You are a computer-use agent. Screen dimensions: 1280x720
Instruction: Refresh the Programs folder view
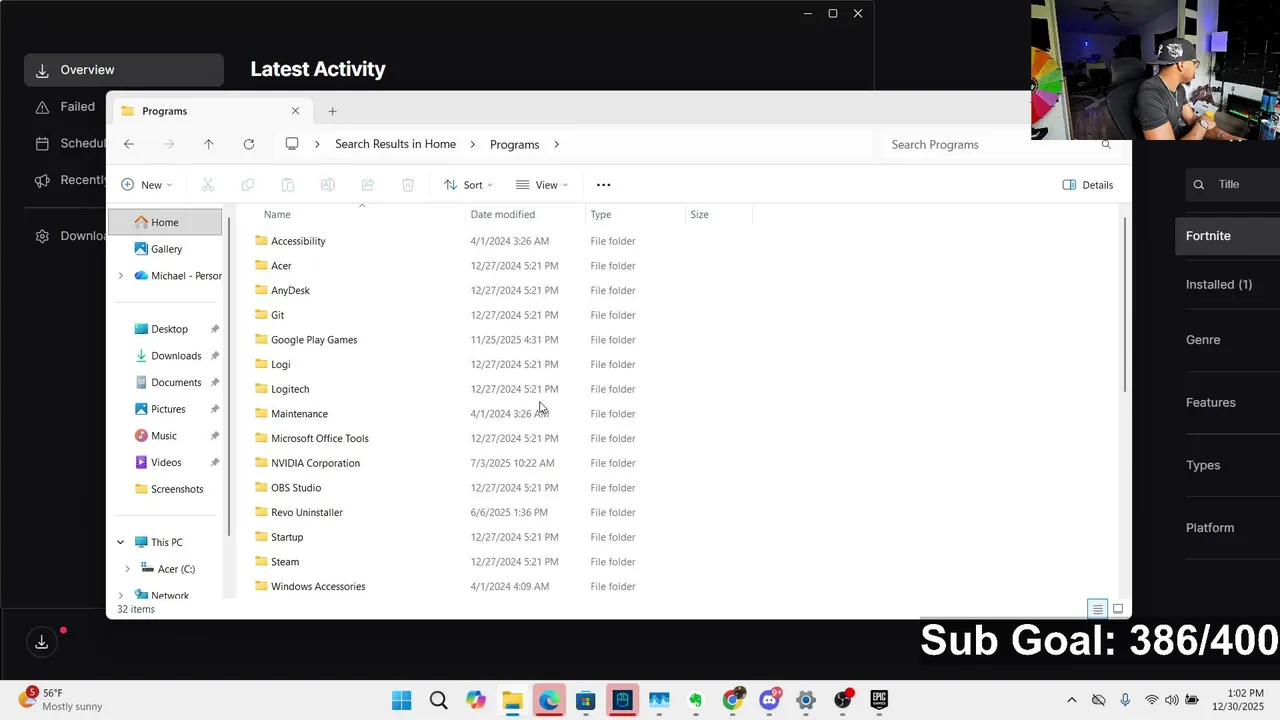tap(248, 144)
